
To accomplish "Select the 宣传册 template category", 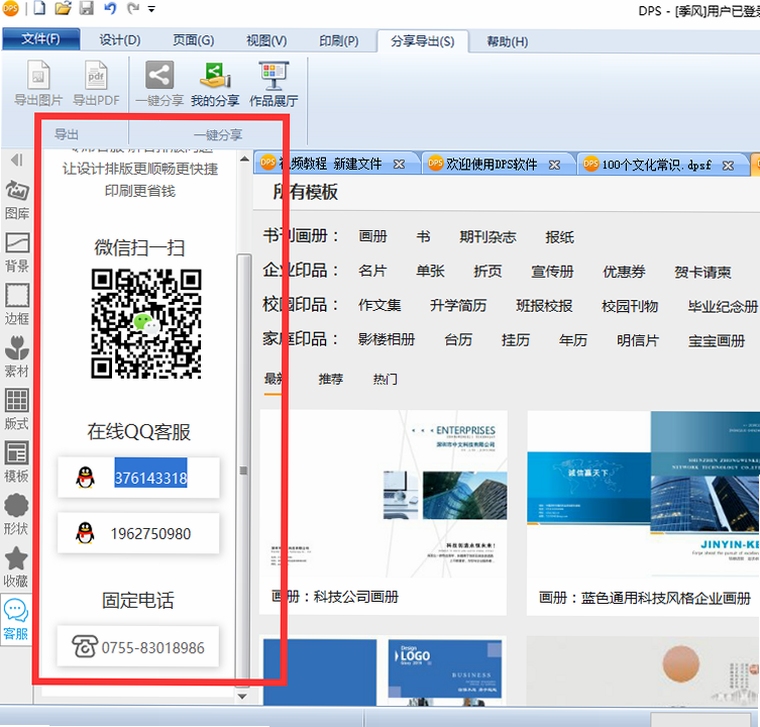I will [553, 271].
